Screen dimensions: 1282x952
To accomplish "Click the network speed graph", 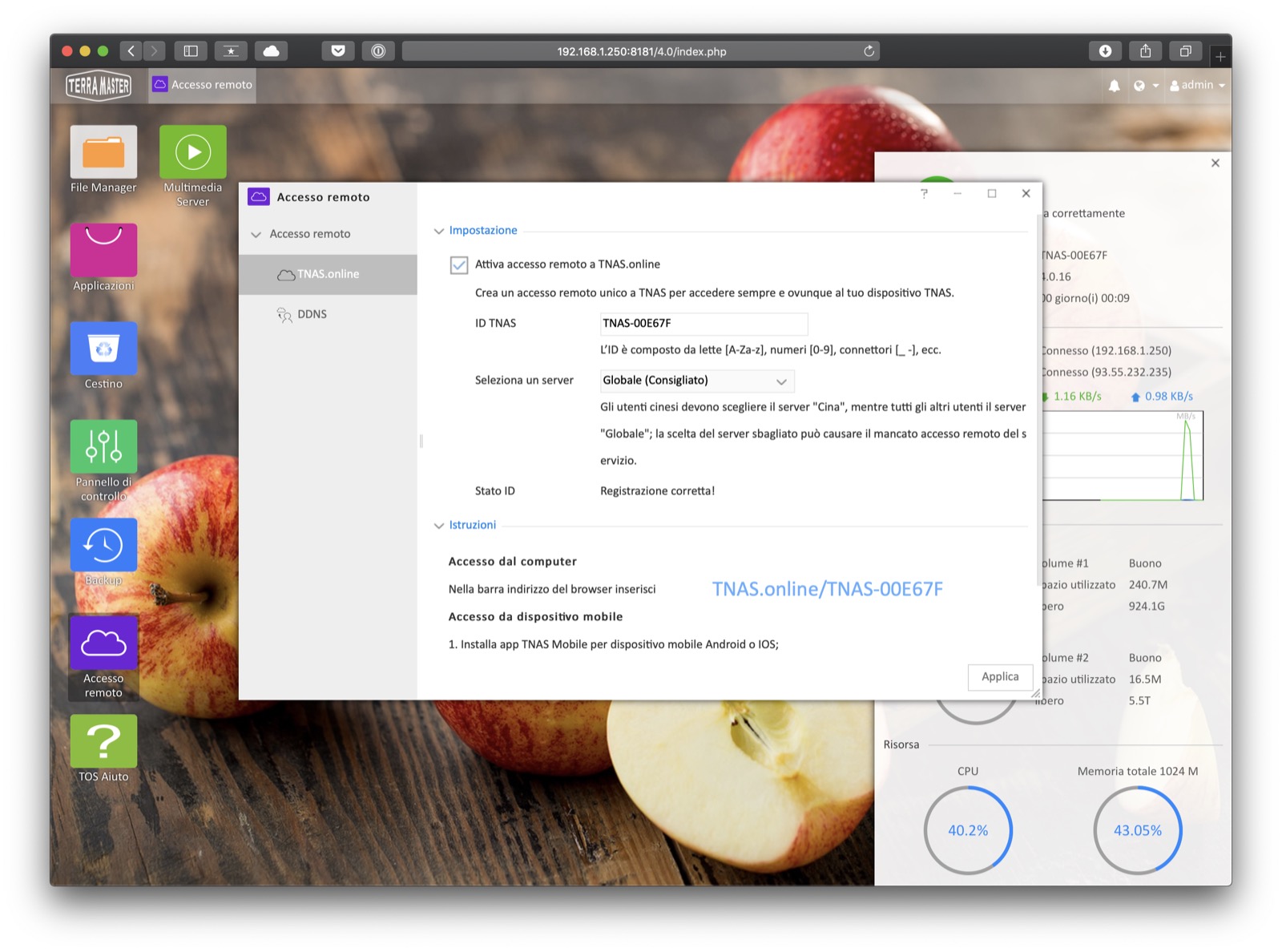I will tap(1122, 455).
